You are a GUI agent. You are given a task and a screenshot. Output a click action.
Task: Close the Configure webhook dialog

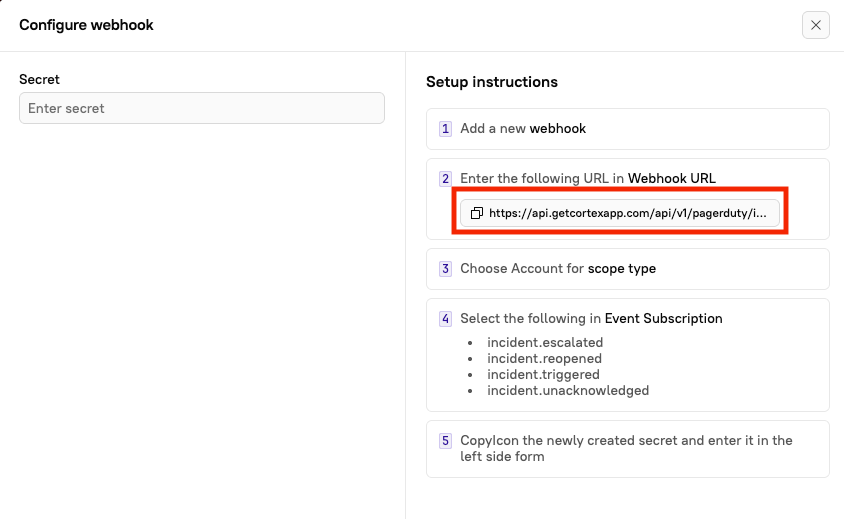(x=815, y=25)
